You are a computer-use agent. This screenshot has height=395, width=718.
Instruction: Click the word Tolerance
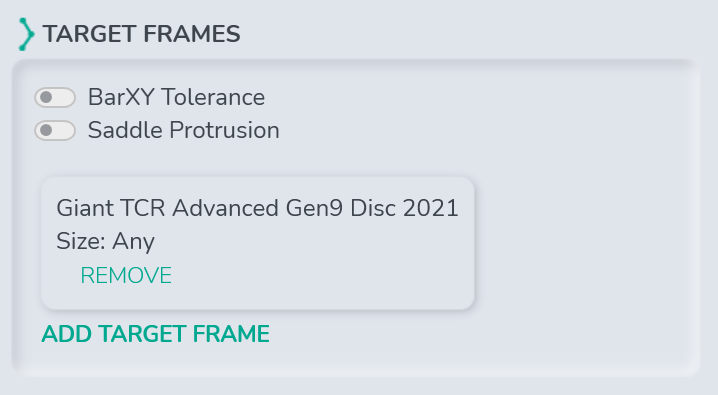[x=213, y=97]
